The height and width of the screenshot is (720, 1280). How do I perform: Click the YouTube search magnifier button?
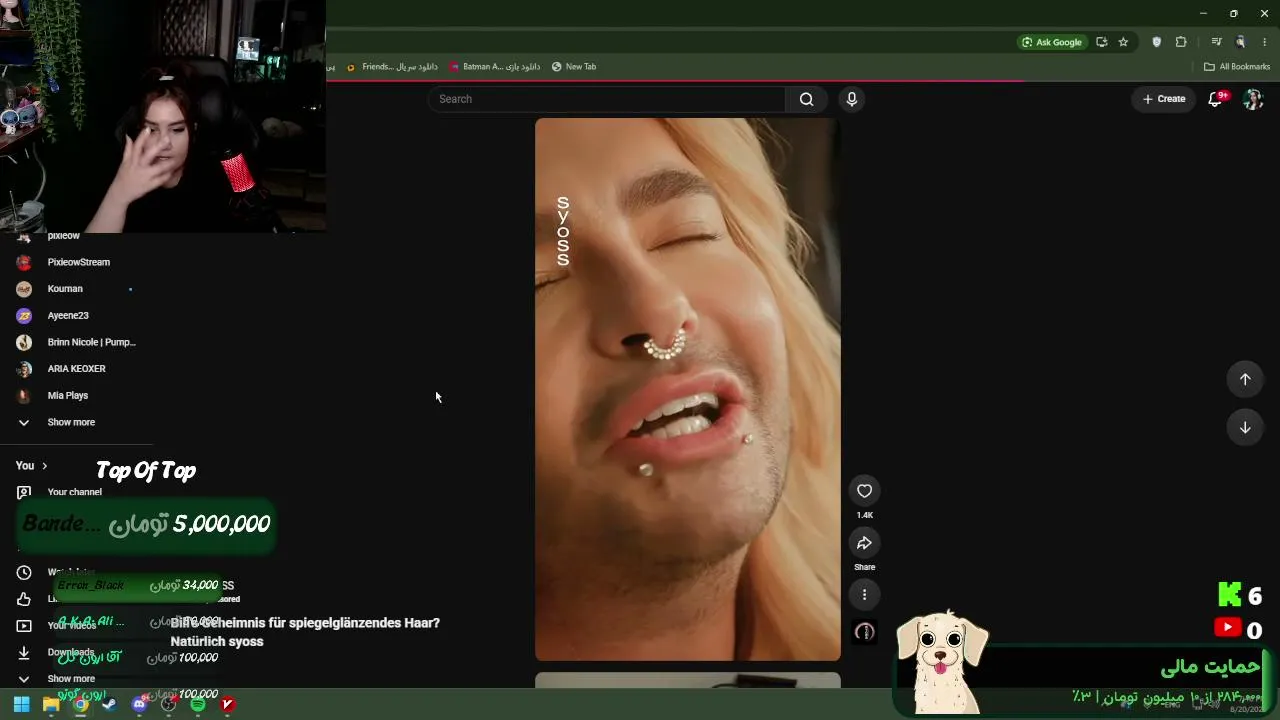806,99
